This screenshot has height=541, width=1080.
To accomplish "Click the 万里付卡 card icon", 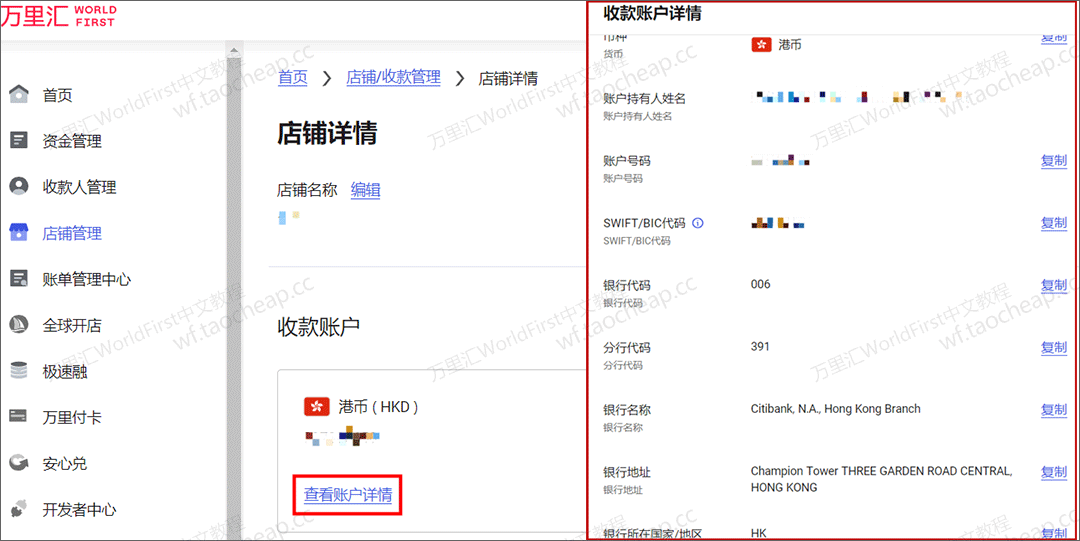I will pyautogui.click(x=19, y=417).
